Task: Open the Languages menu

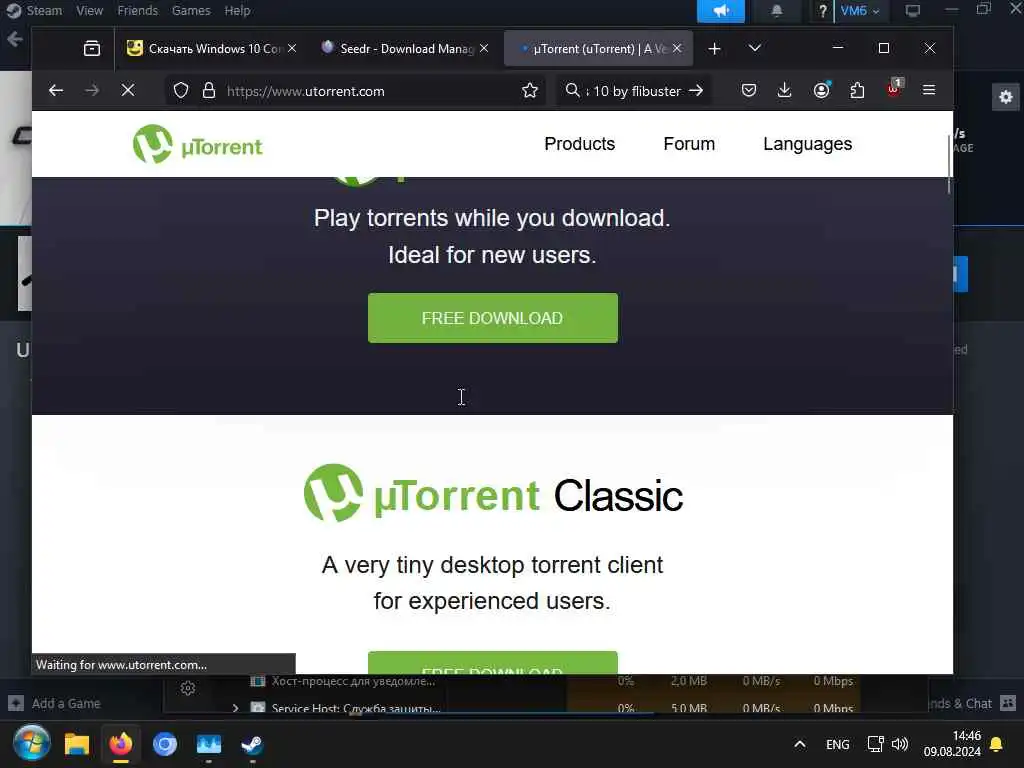Action: 807,144
